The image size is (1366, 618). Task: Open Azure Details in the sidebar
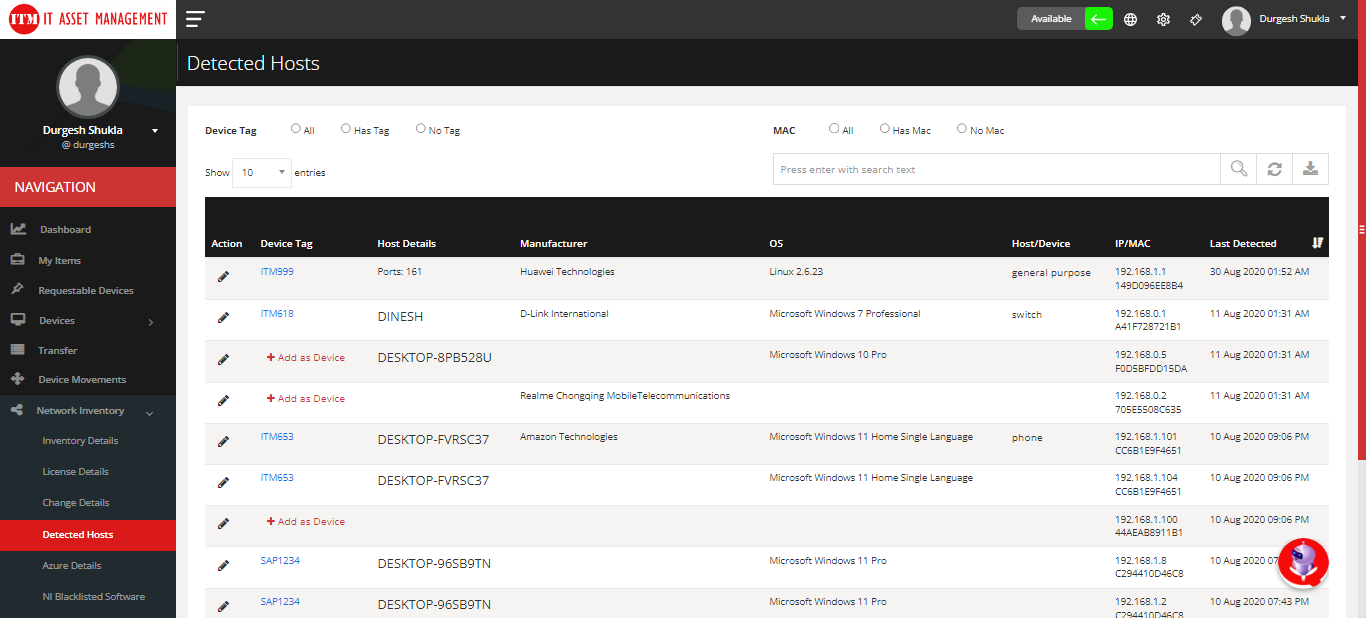click(x=72, y=566)
